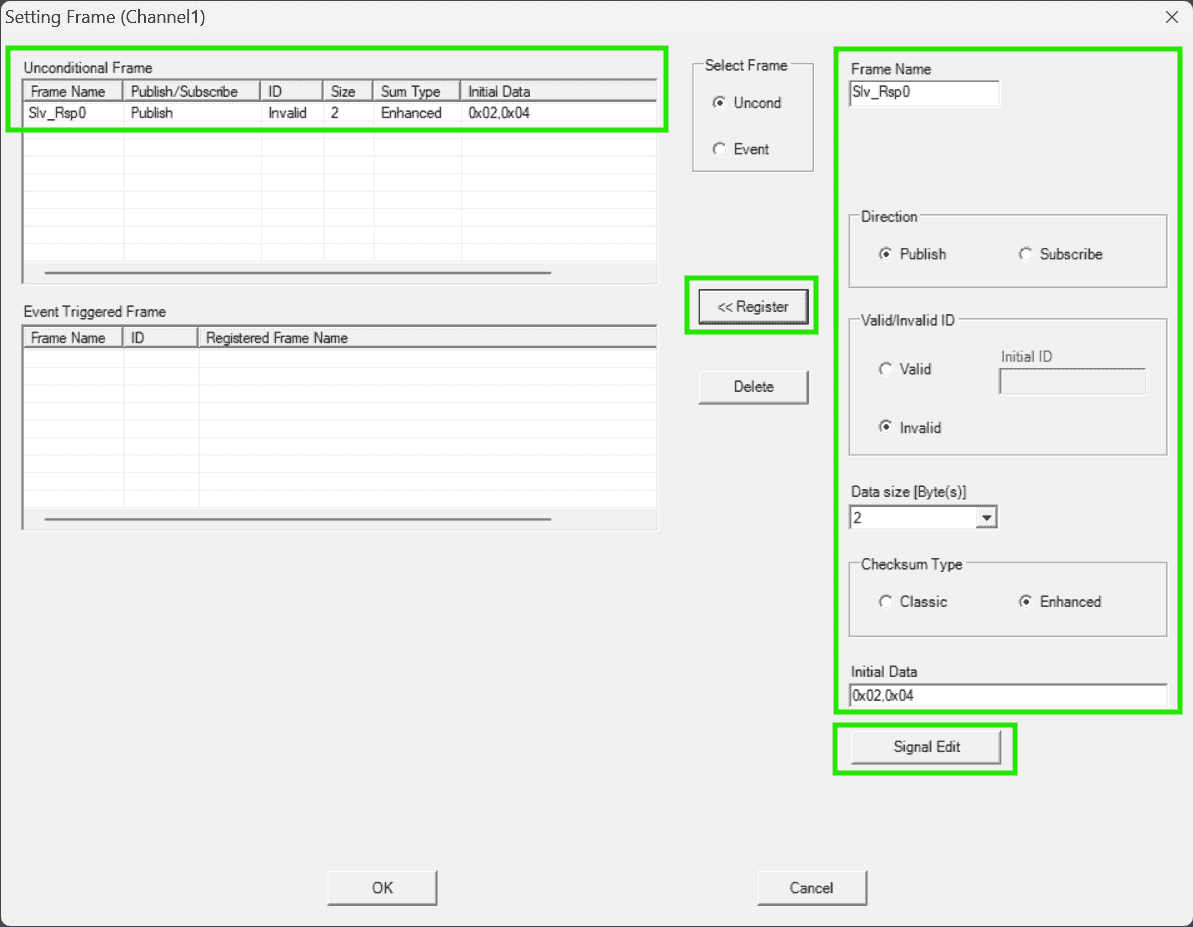Click the Cancel button
The image size is (1193, 927).
coord(811,887)
